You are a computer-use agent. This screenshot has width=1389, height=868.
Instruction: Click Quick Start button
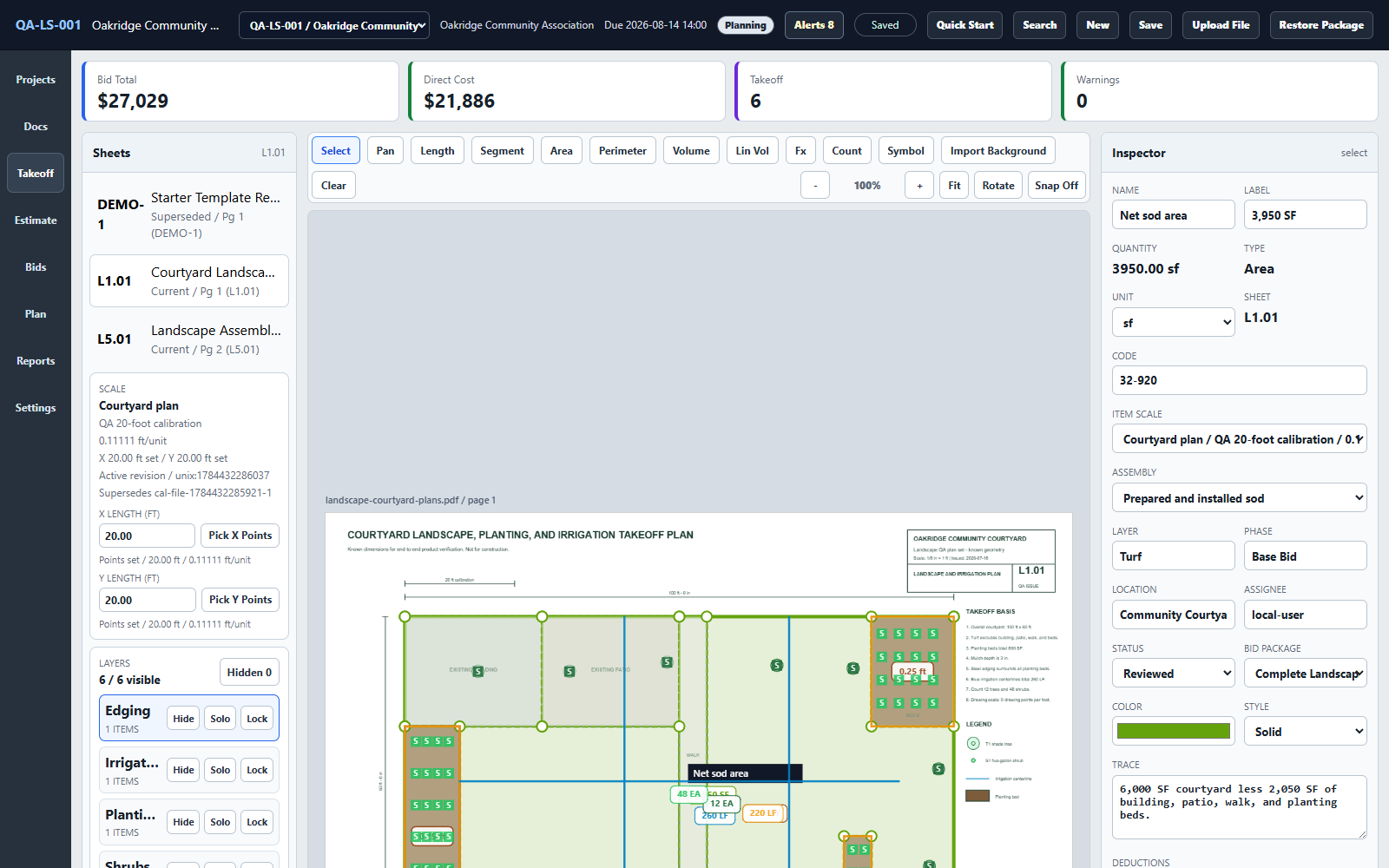965,25
